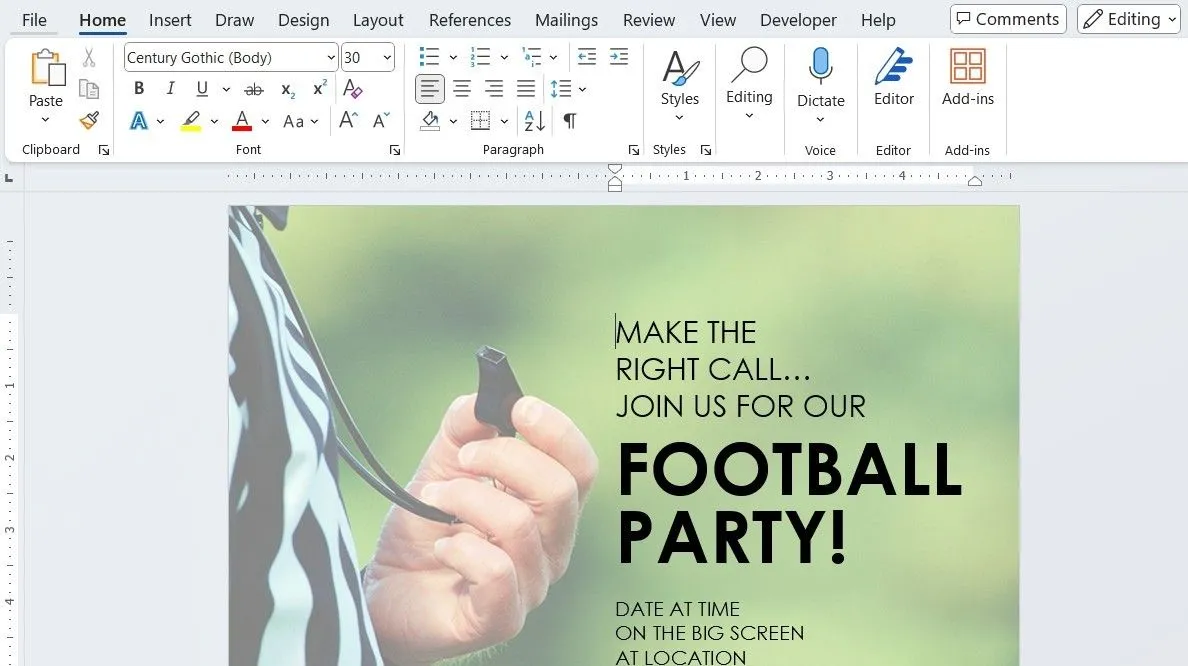Launch the Font settings dialog
The width and height of the screenshot is (1188, 666).
pyautogui.click(x=395, y=149)
